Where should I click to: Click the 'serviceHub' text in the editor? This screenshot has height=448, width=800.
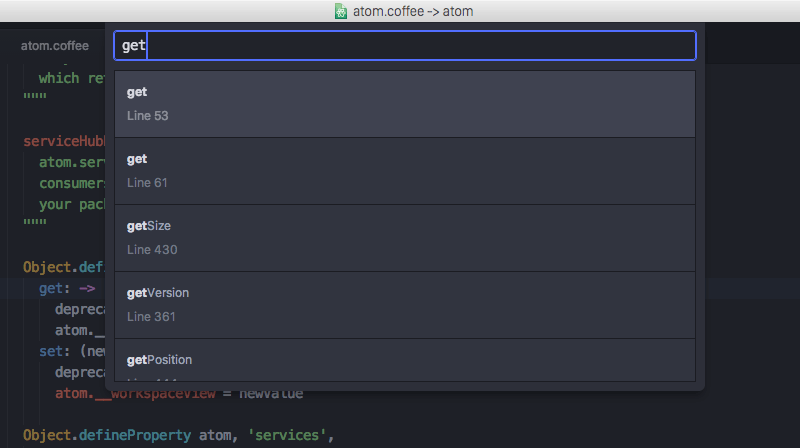[62, 141]
